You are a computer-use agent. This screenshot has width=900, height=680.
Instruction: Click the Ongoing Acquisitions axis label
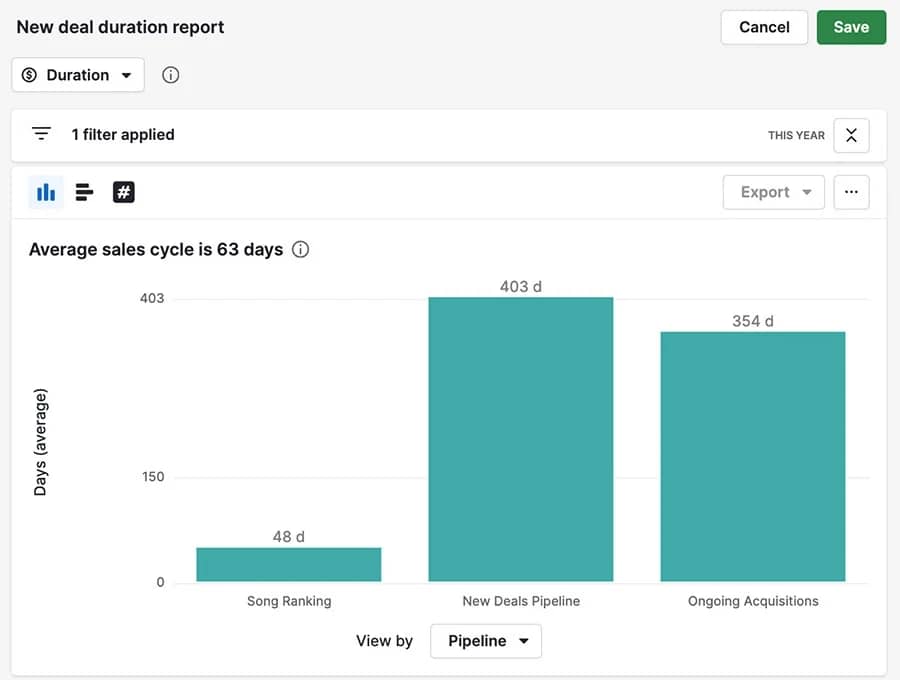coord(752,601)
